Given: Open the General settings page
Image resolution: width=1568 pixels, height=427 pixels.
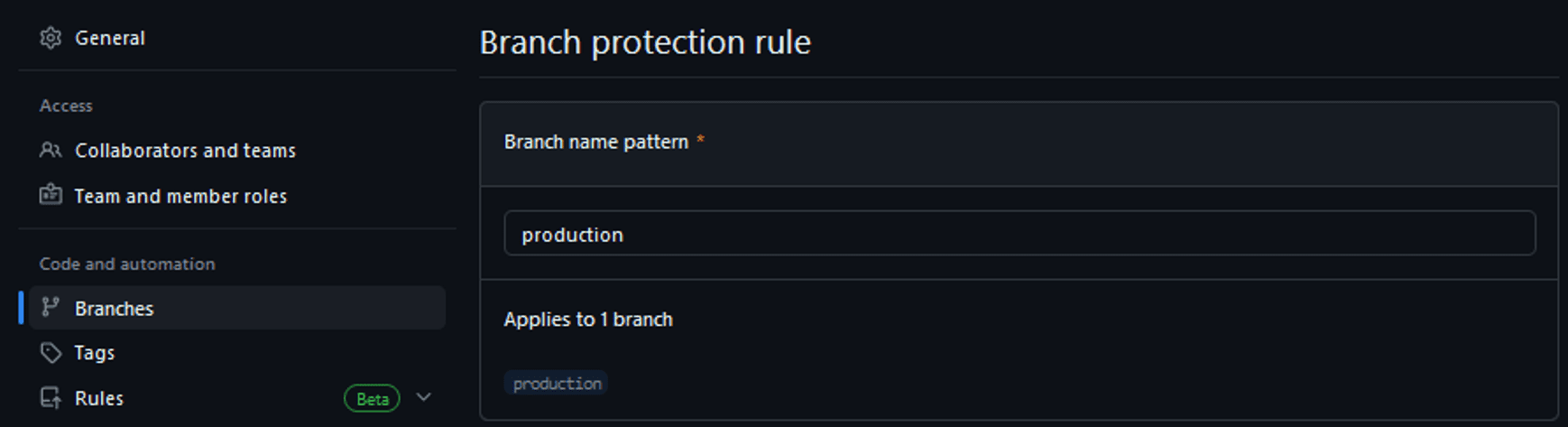Looking at the screenshot, I should click(109, 38).
